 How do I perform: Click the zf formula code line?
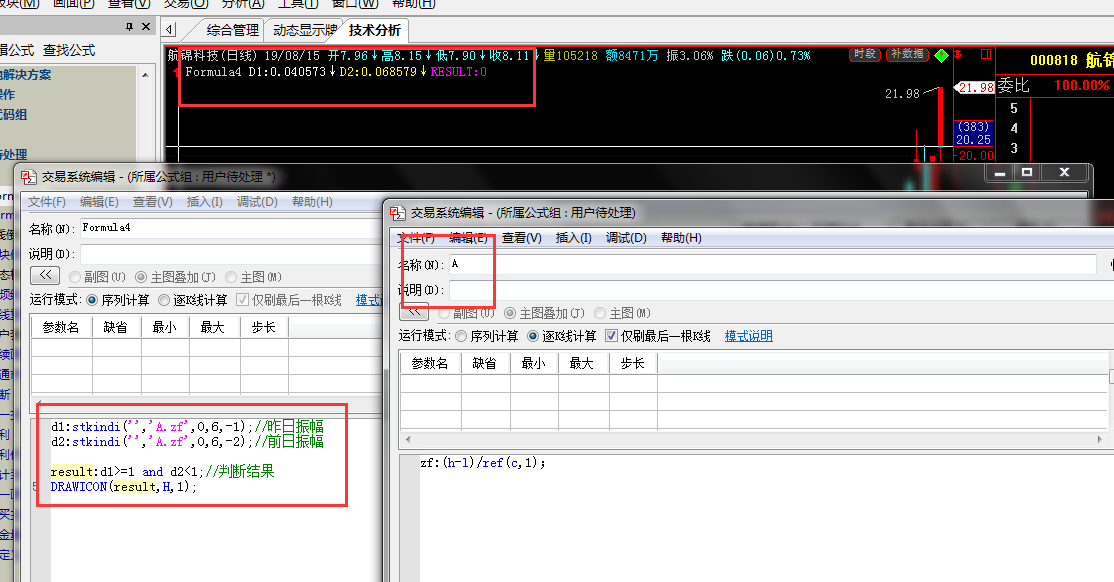coord(482,463)
